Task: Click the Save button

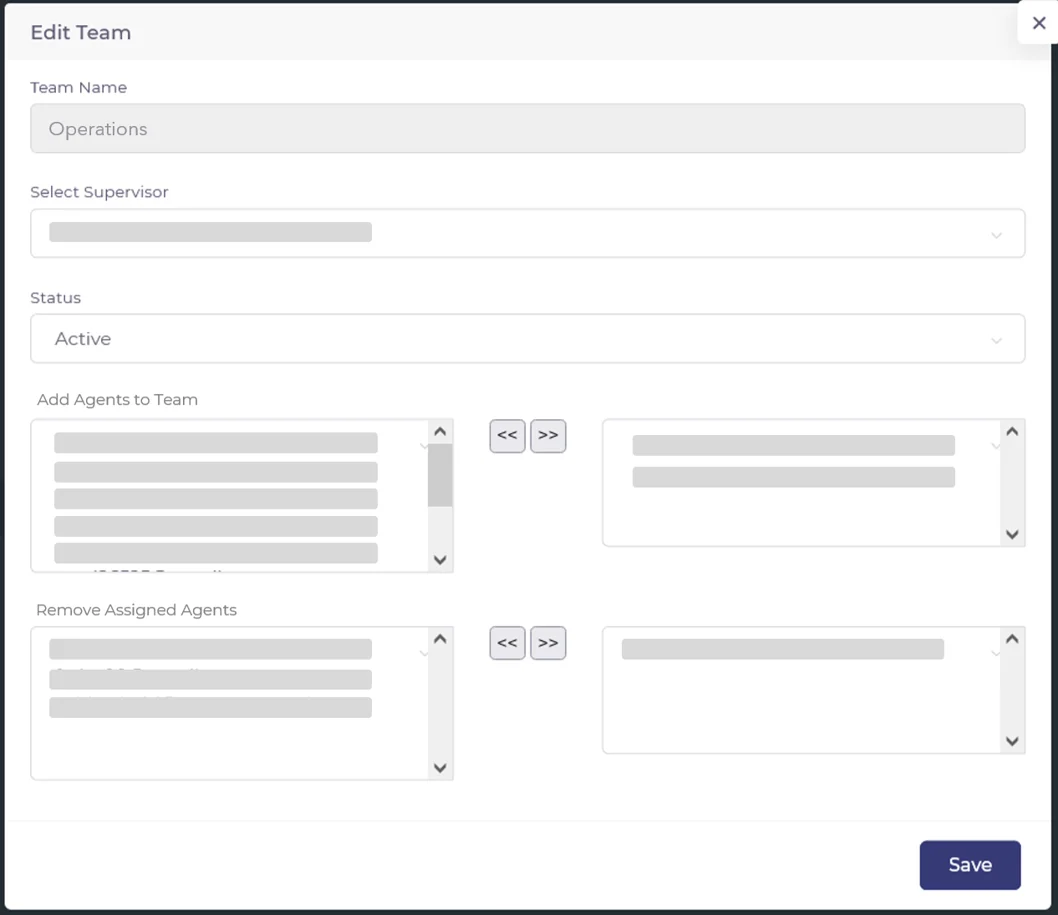Action: pos(969,865)
